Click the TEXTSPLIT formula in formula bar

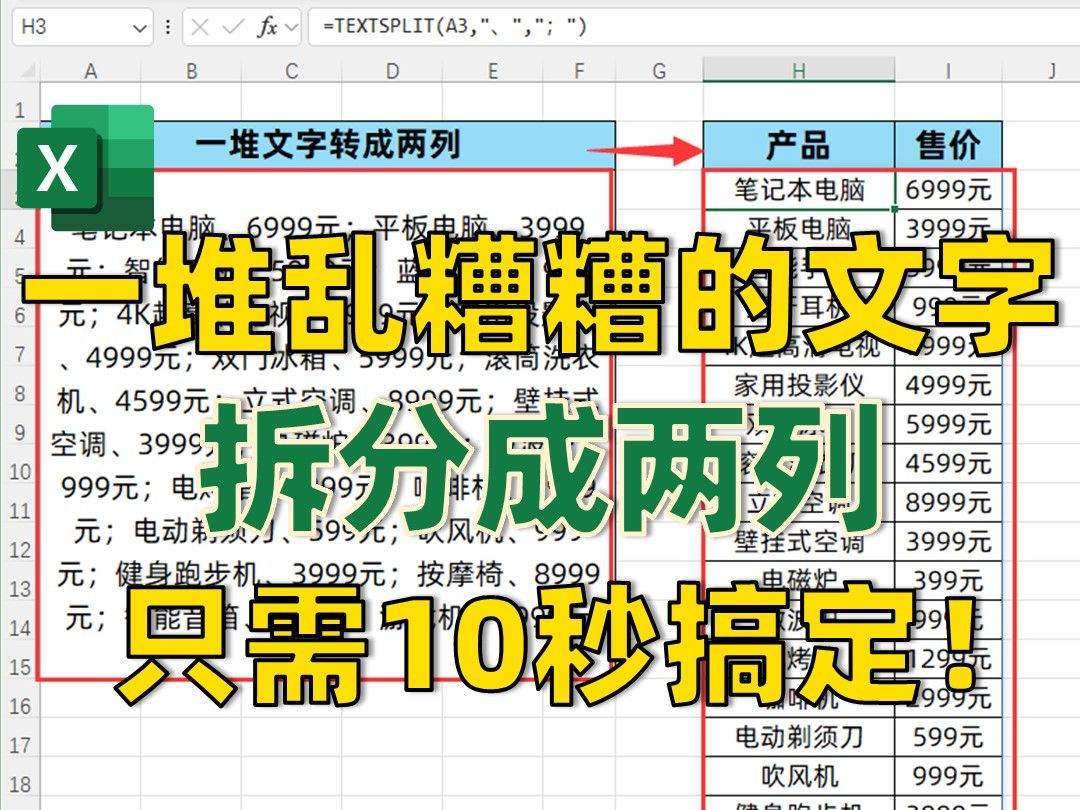pyautogui.click(x=455, y=27)
